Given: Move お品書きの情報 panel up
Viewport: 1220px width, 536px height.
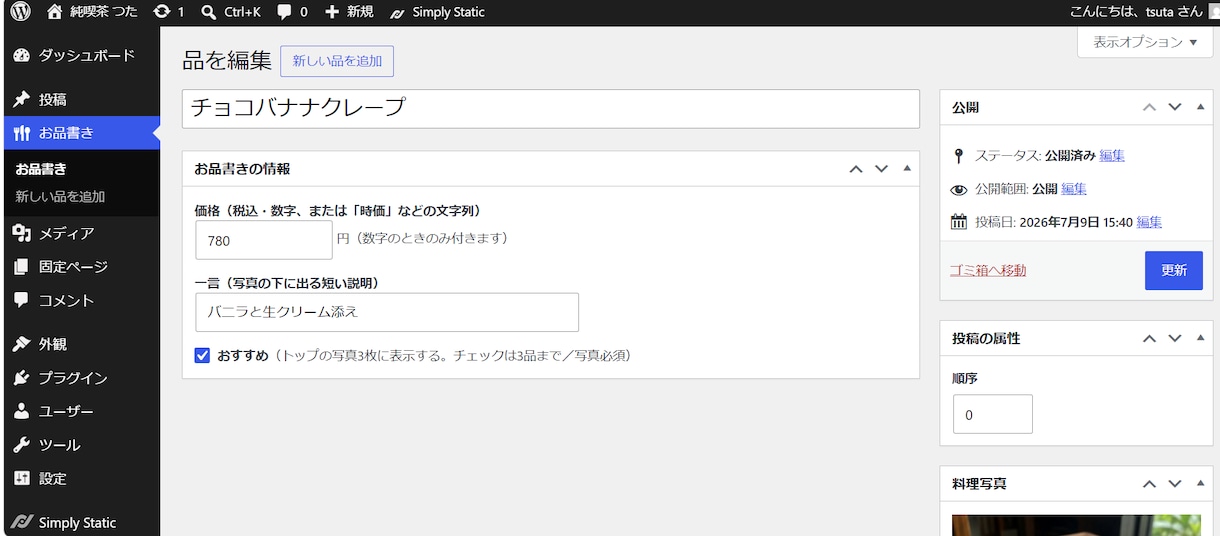Looking at the screenshot, I should tap(856, 169).
